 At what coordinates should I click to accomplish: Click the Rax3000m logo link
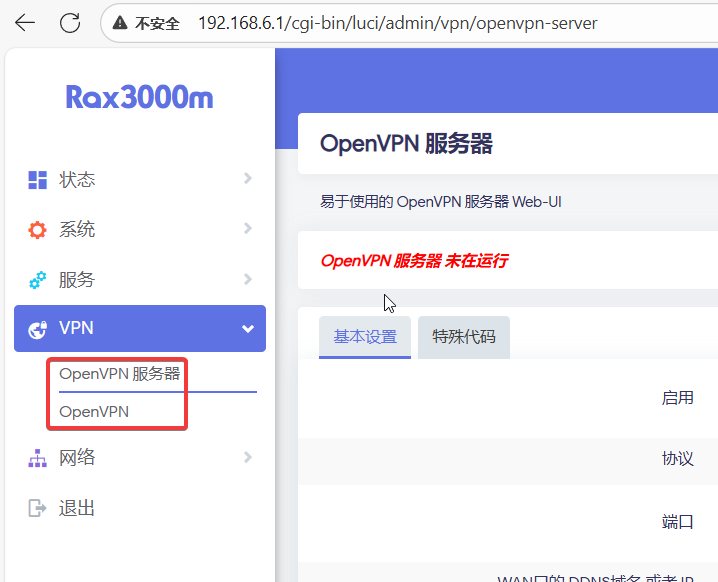coord(140,97)
